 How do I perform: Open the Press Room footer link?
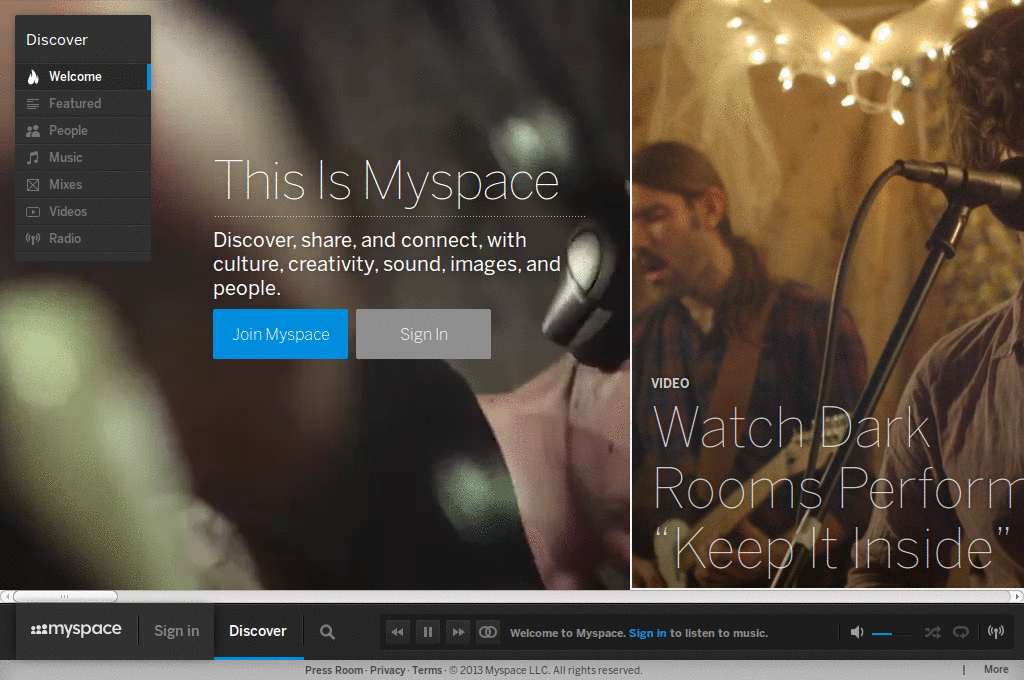pos(334,670)
